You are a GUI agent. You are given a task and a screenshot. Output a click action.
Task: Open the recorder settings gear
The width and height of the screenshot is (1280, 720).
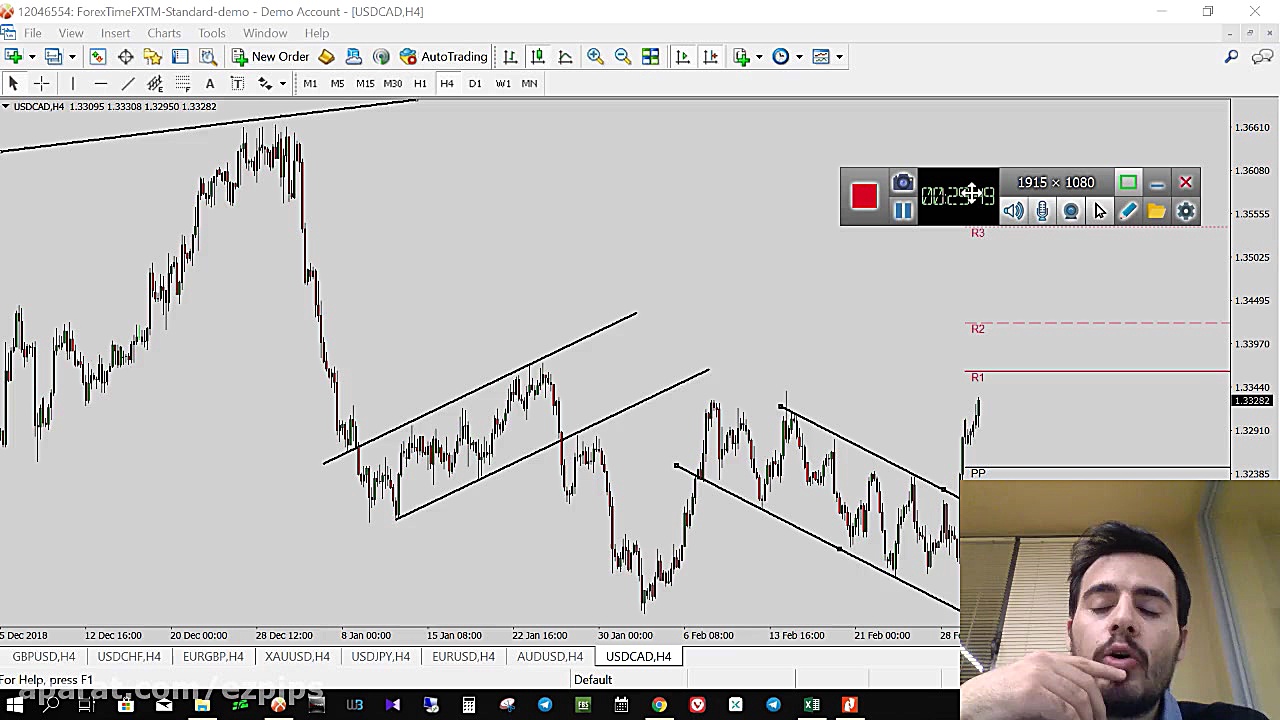(1186, 211)
